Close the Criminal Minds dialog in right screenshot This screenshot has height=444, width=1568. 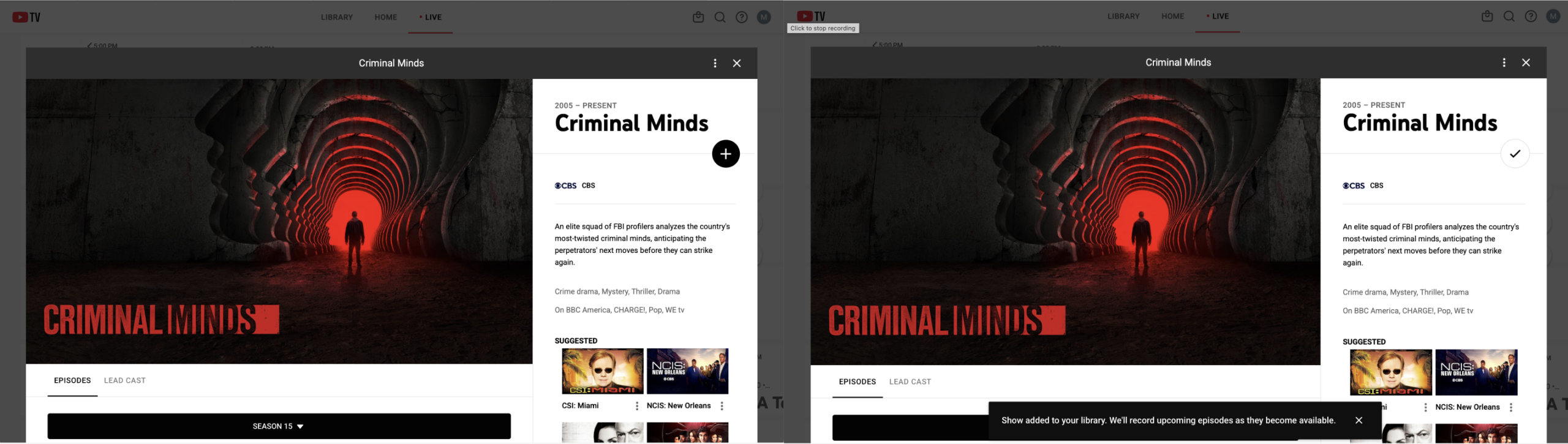(x=1526, y=62)
